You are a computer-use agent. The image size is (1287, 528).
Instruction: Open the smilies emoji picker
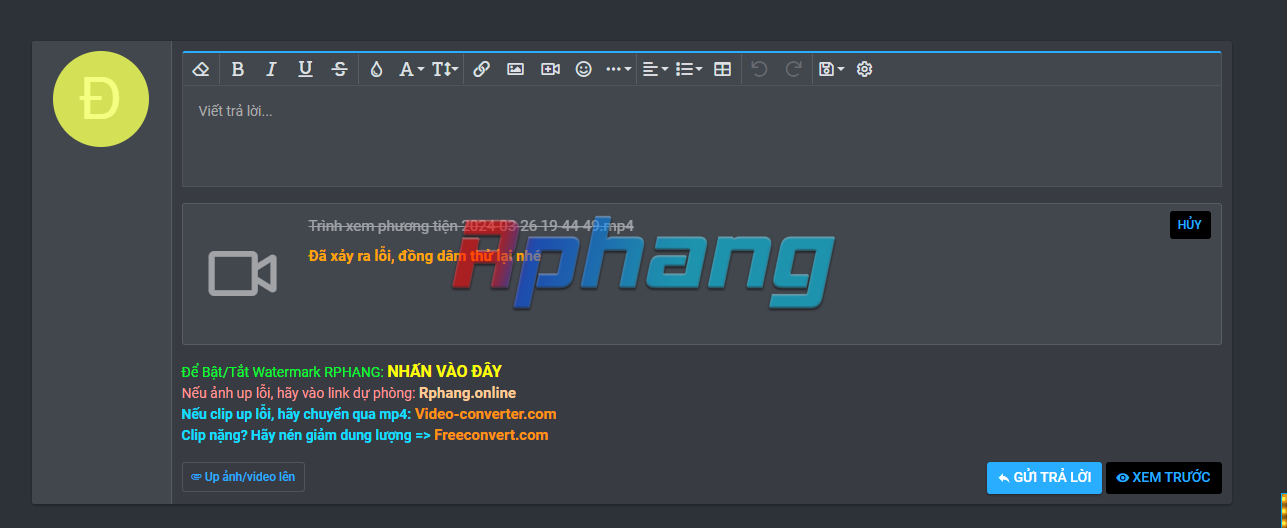(584, 69)
